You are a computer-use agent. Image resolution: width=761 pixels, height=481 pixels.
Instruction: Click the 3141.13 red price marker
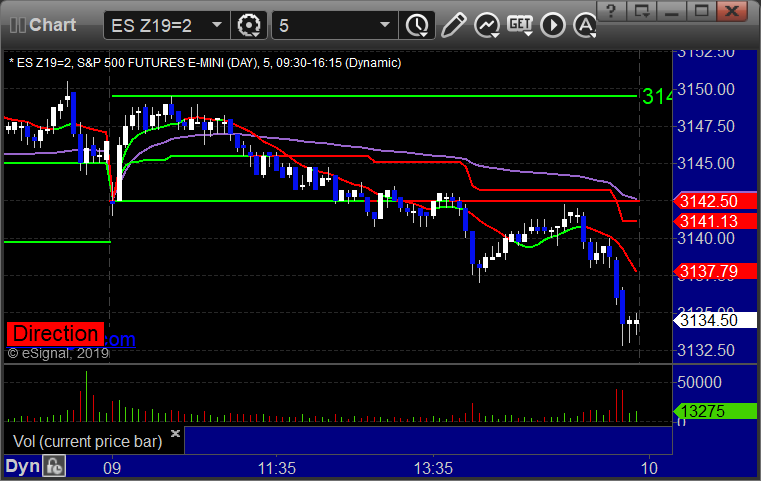click(x=714, y=221)
